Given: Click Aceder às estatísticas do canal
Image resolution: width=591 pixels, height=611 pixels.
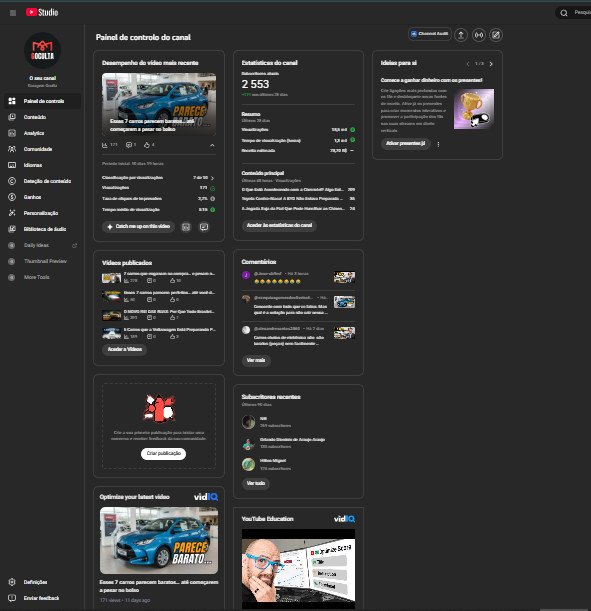Looking at the screenshot, I should pyautogui.click(x=279, y=225).
